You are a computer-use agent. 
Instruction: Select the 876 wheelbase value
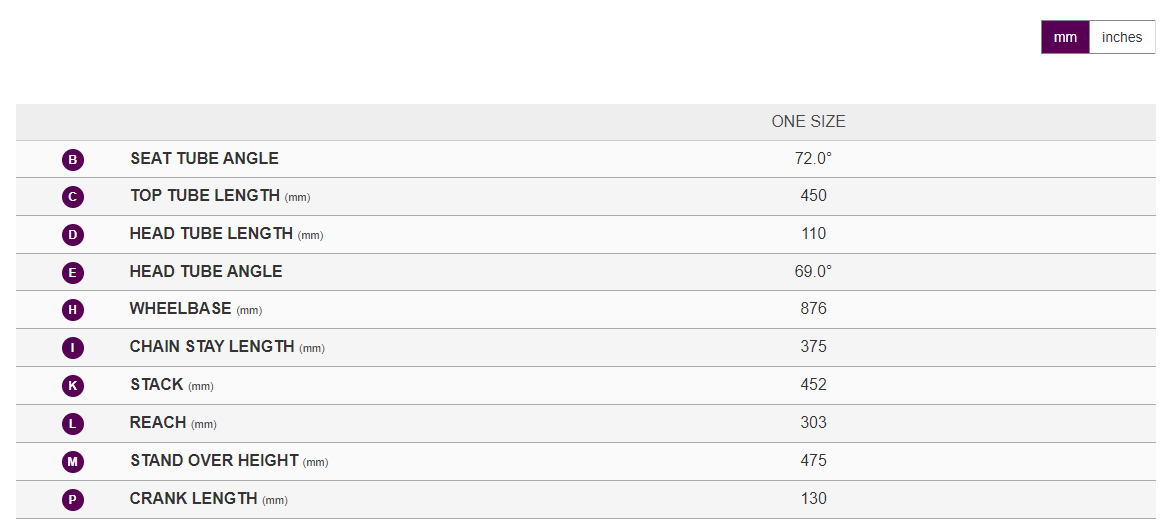813,309
